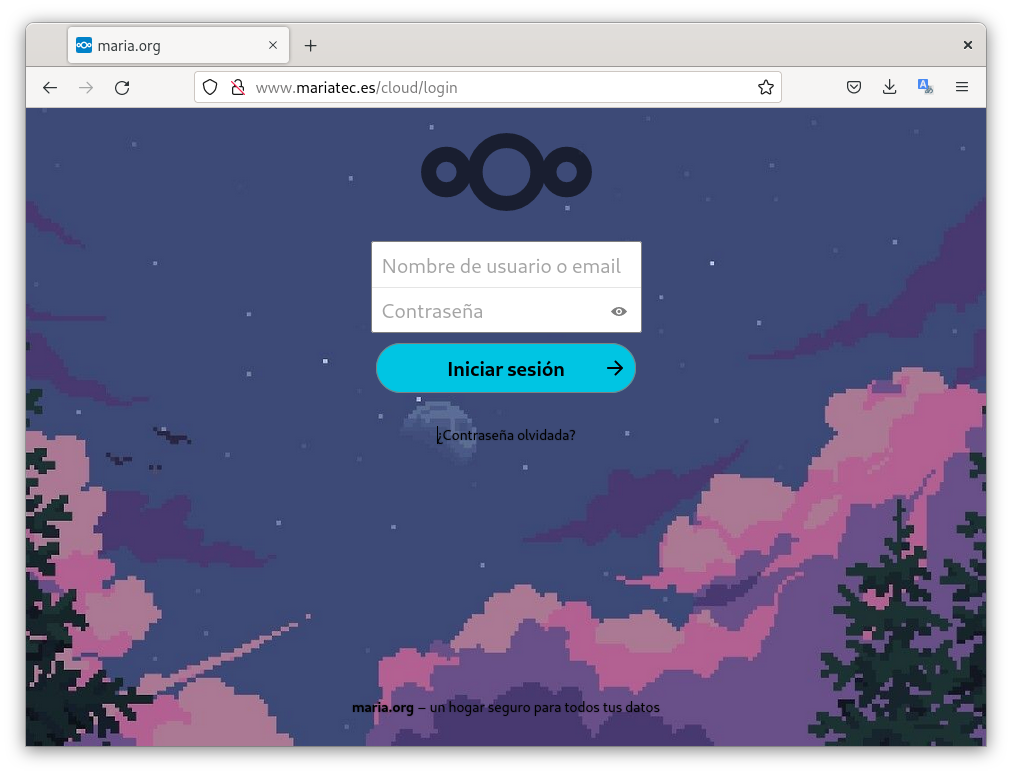
Task: Open the tracking protection shield icon
Action: (210, 88)
